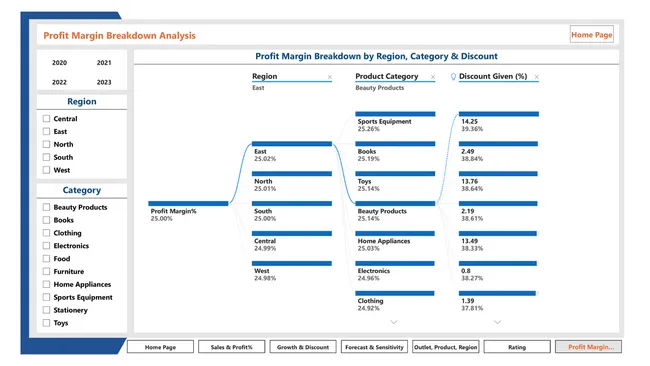Tick the Central region checkbox
The height and width of the screenshot is (366, 650).
click(x=46, y=119)
